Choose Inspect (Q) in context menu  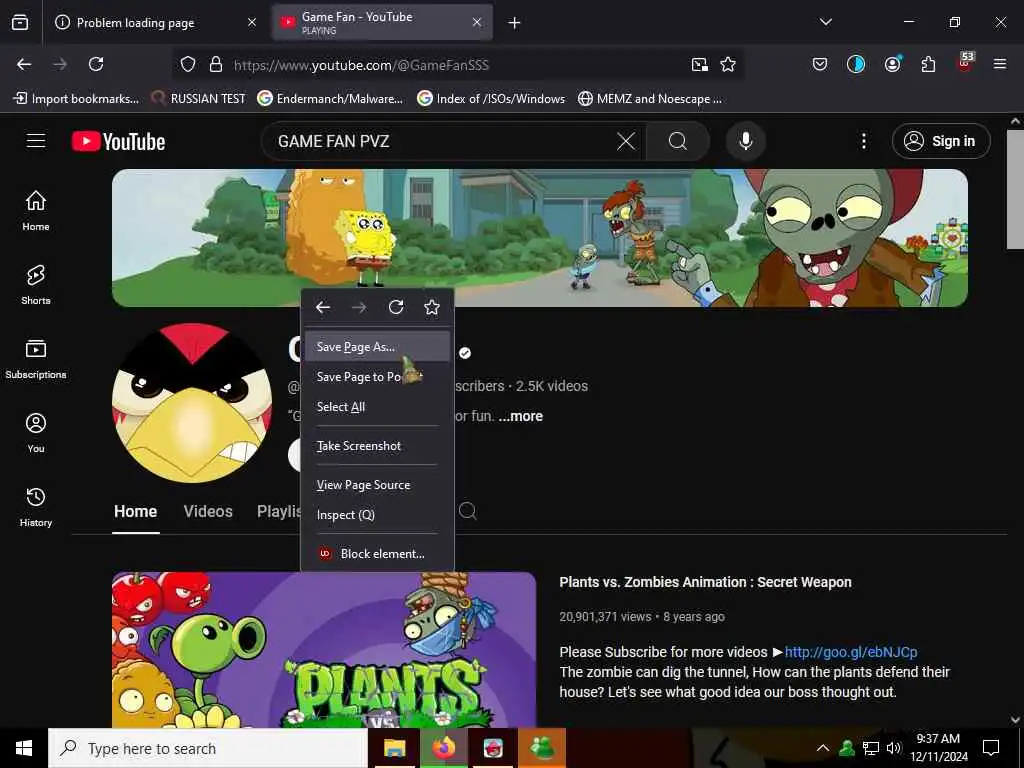click(377, 515)
